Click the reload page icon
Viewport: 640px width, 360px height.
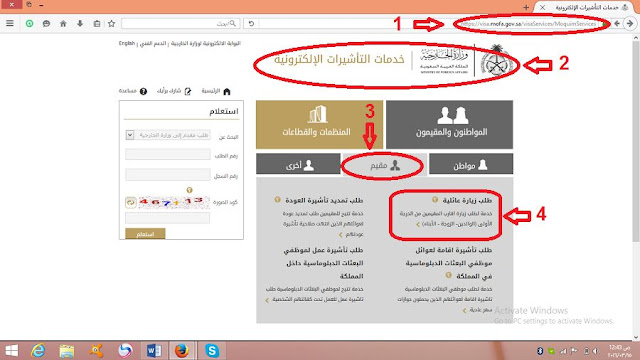click(x=251, y=24)
